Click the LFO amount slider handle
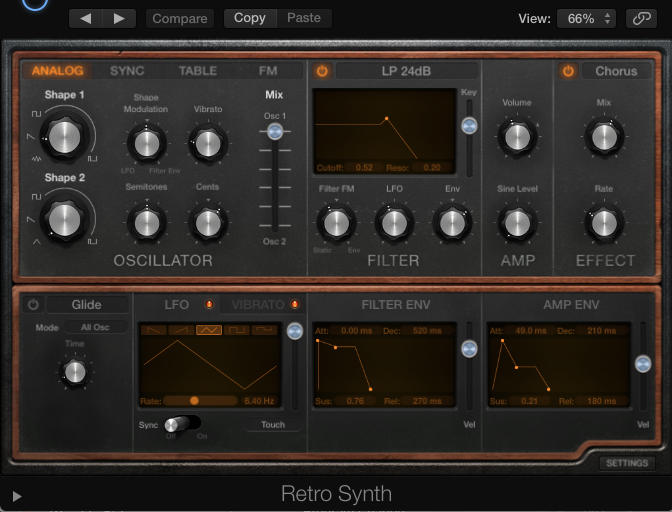The width and height of the screenshot is (672, 512). click(x=295, y=331)
